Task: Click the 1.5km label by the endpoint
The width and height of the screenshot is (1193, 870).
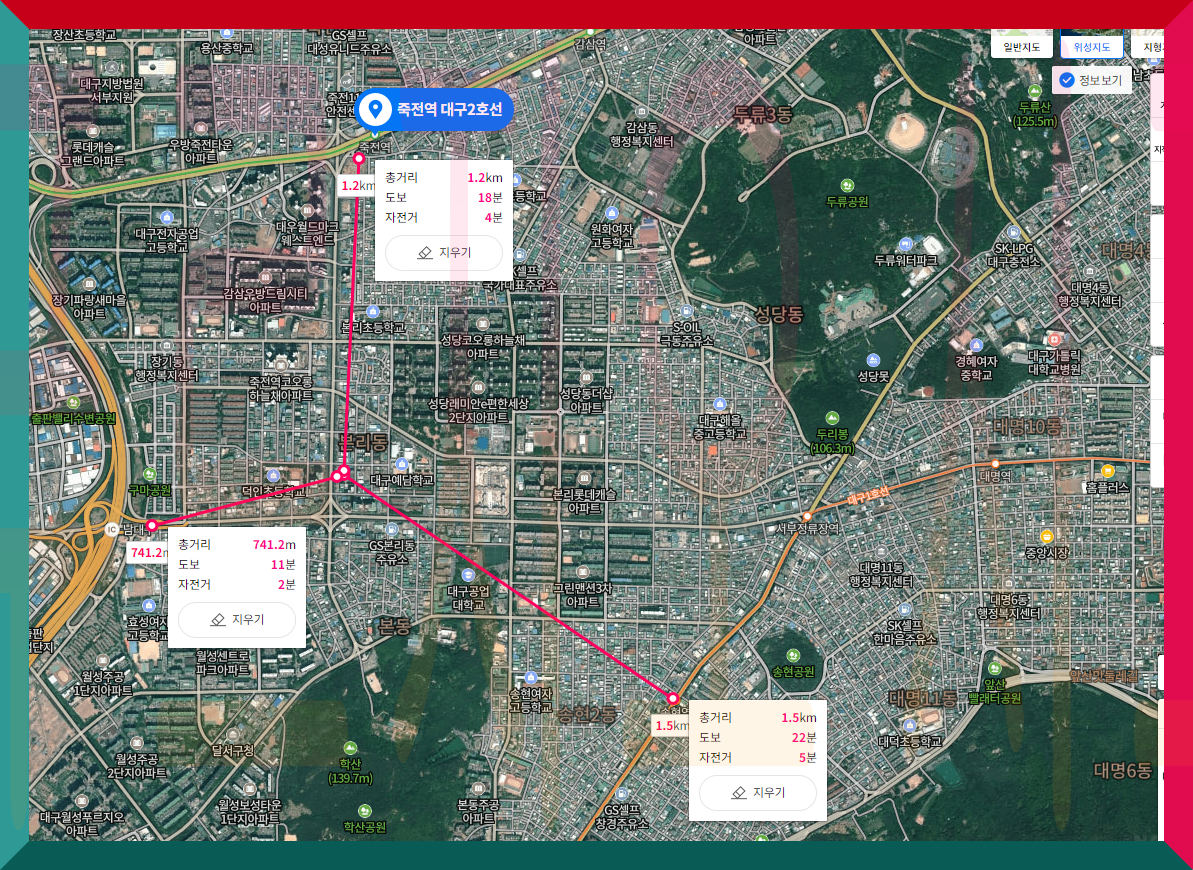Action: click(x=671, y=725)
